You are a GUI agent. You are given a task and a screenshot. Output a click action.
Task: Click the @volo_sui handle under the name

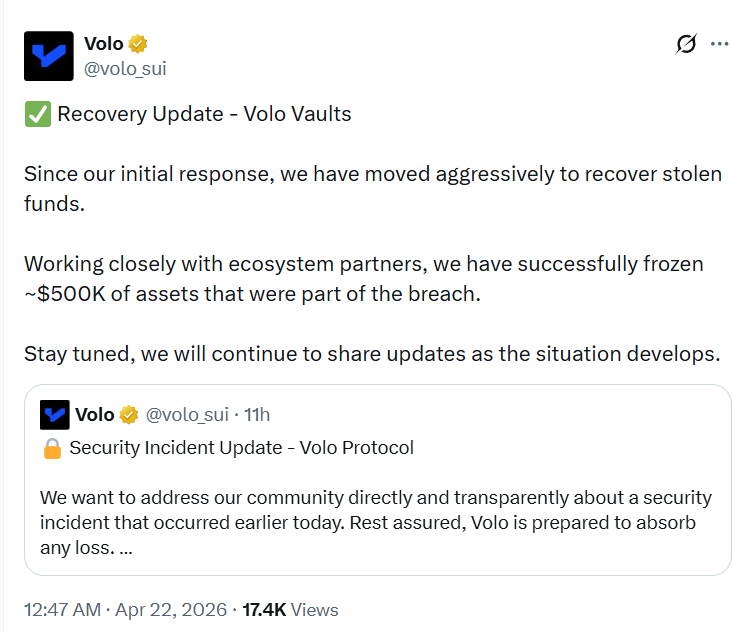coord(125,68)
